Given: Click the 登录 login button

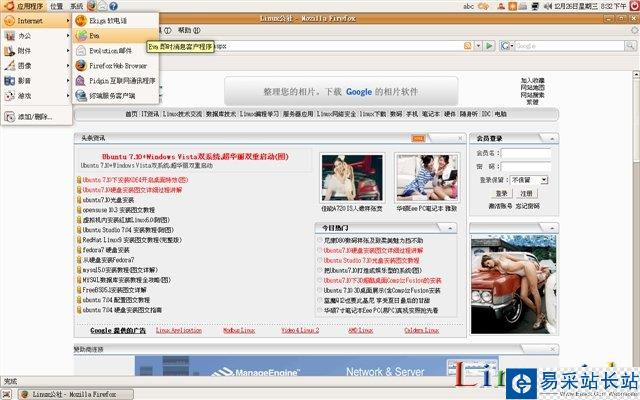Looking at the screenshot, I should pyautogui.click(x=501, y=193).
